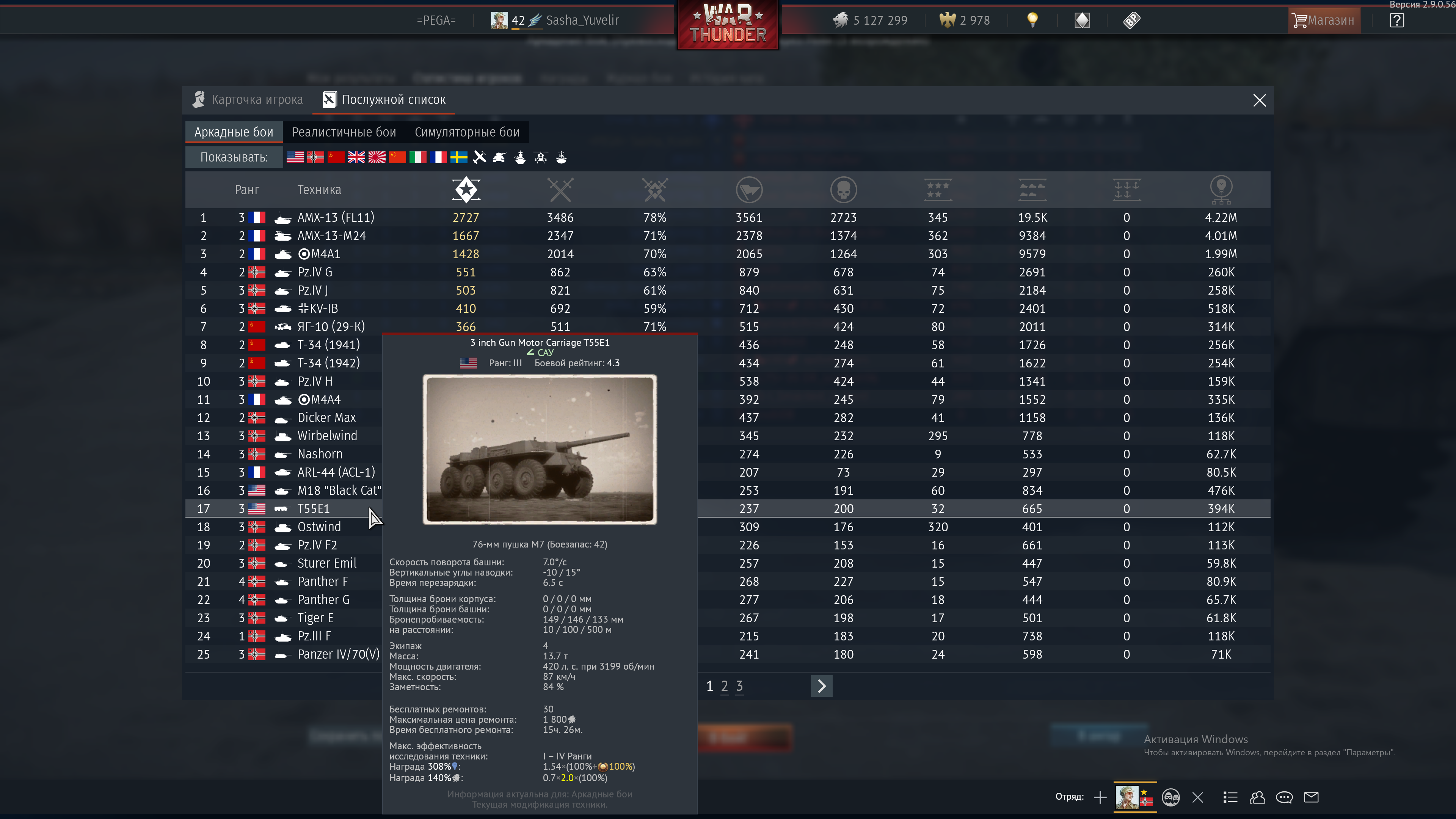Screen dimensions: 1456x819
Task: Open the list icon in bottom bar
Action: [1230, 797]
